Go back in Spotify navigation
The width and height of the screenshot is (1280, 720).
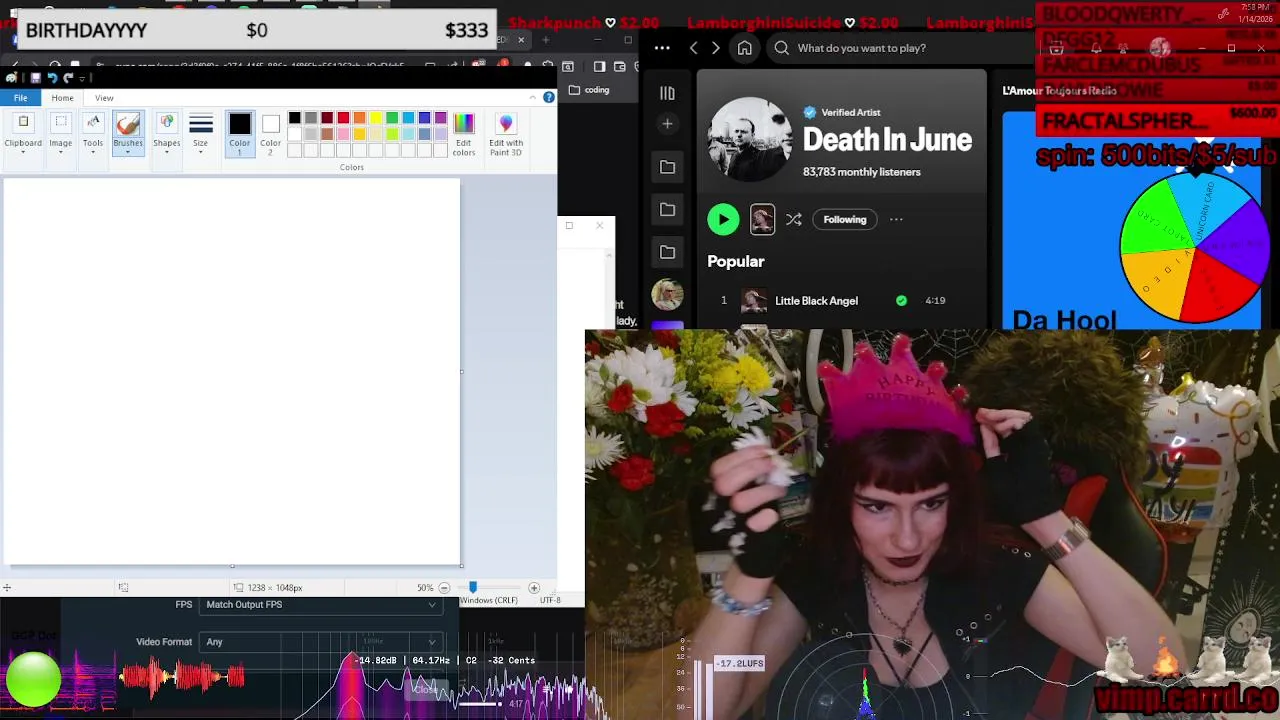[694, 48]
